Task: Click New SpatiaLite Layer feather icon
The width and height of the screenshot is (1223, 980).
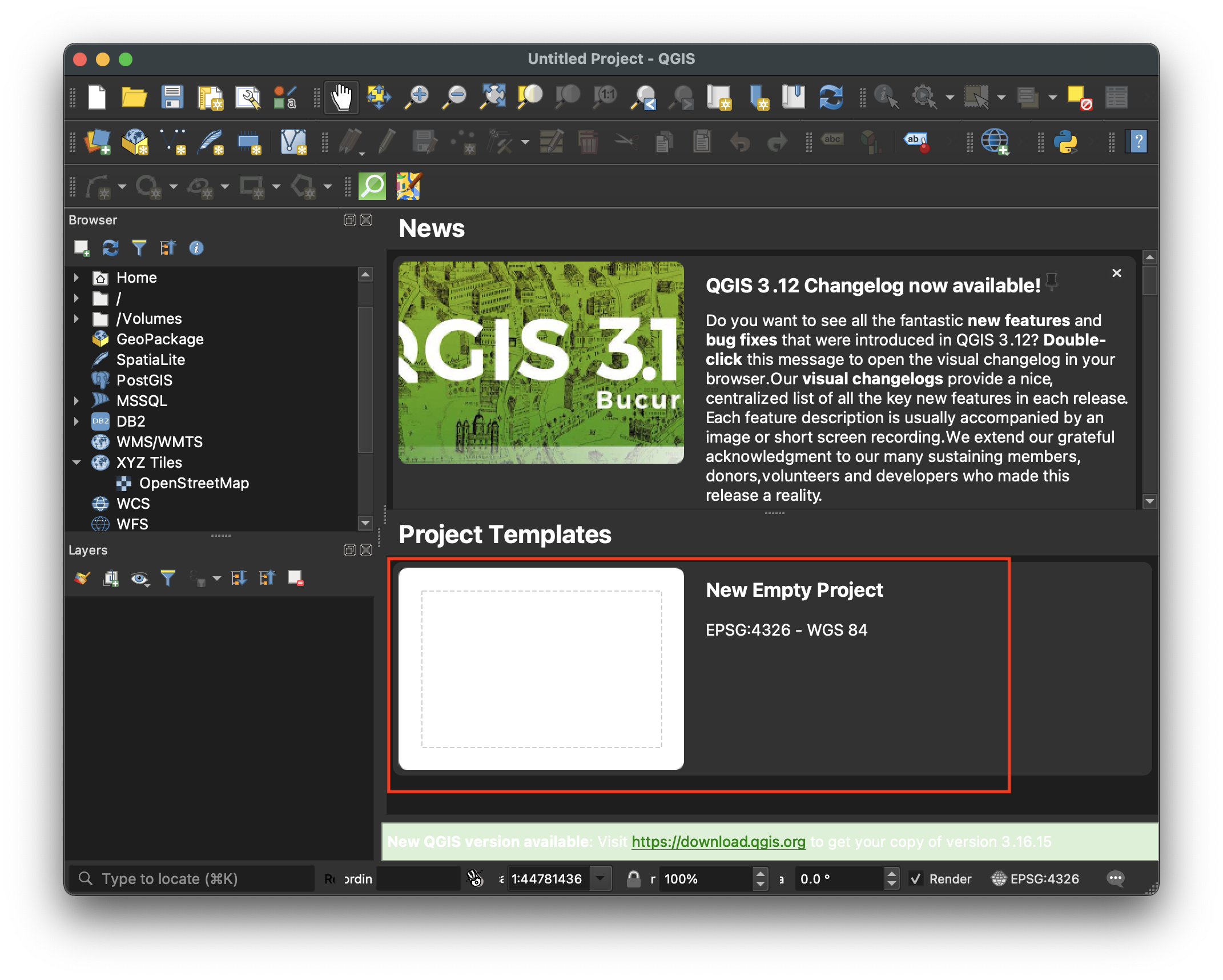Action: point(210,142)
